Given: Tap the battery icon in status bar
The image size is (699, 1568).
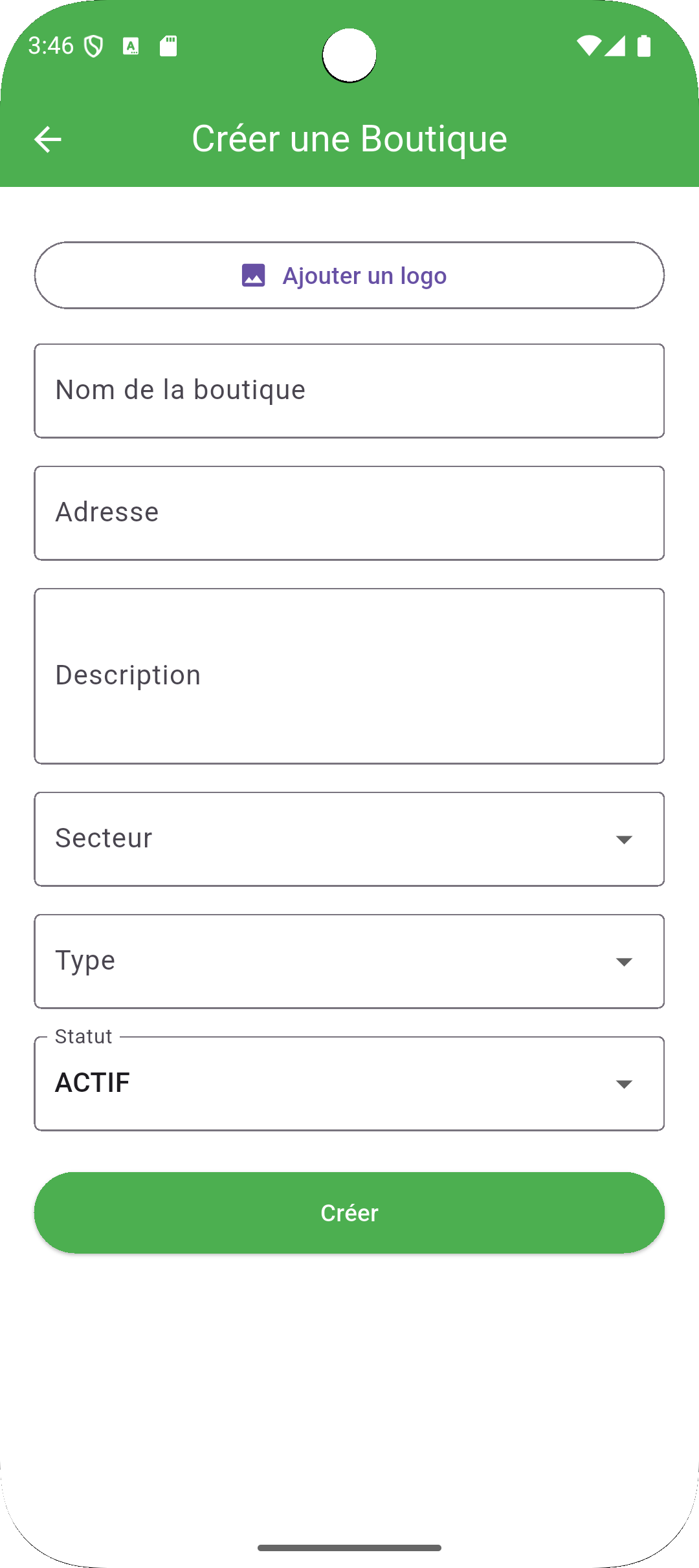Looking at the screenshot, I should 644,46.
